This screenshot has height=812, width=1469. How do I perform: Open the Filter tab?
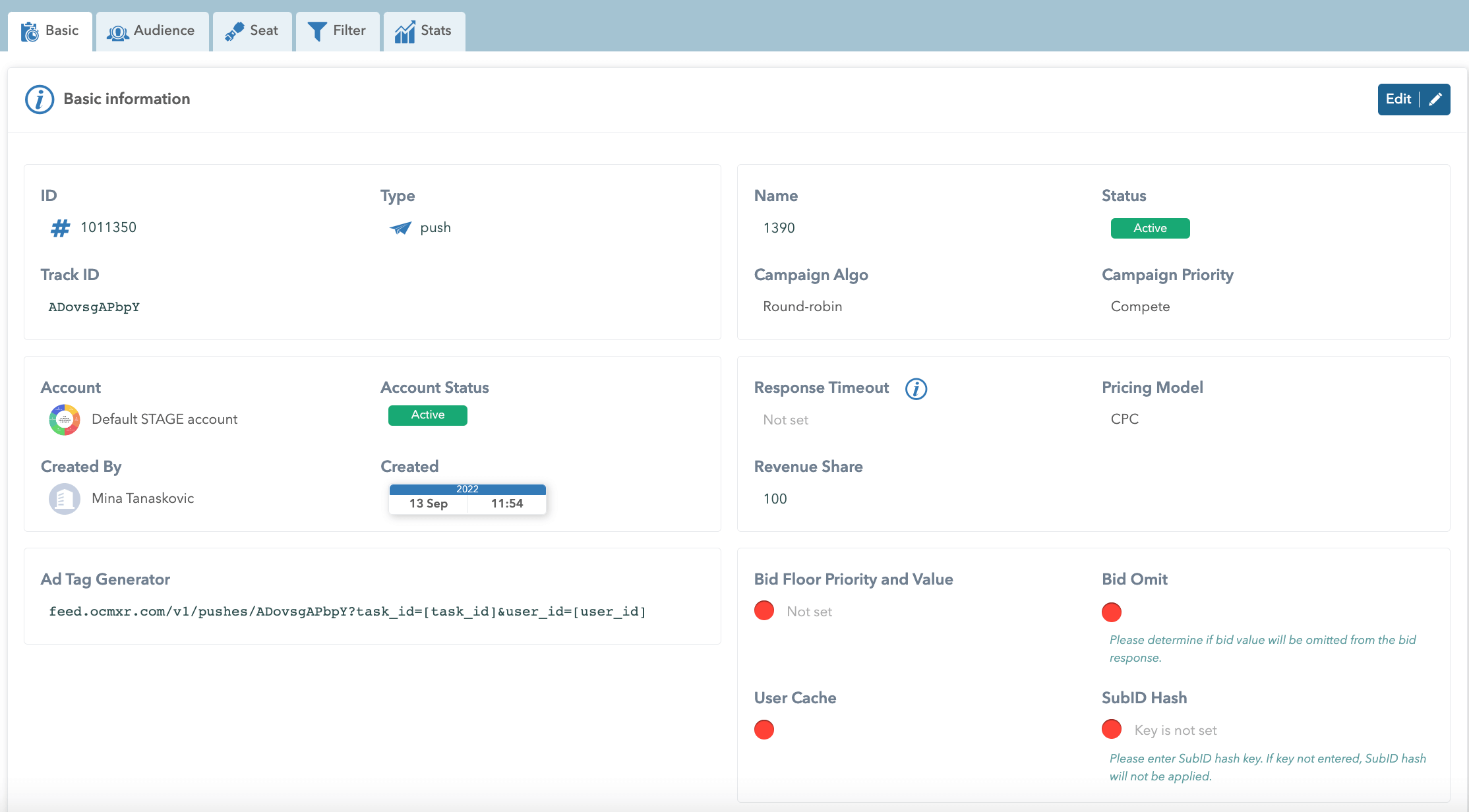coord(337,31)
